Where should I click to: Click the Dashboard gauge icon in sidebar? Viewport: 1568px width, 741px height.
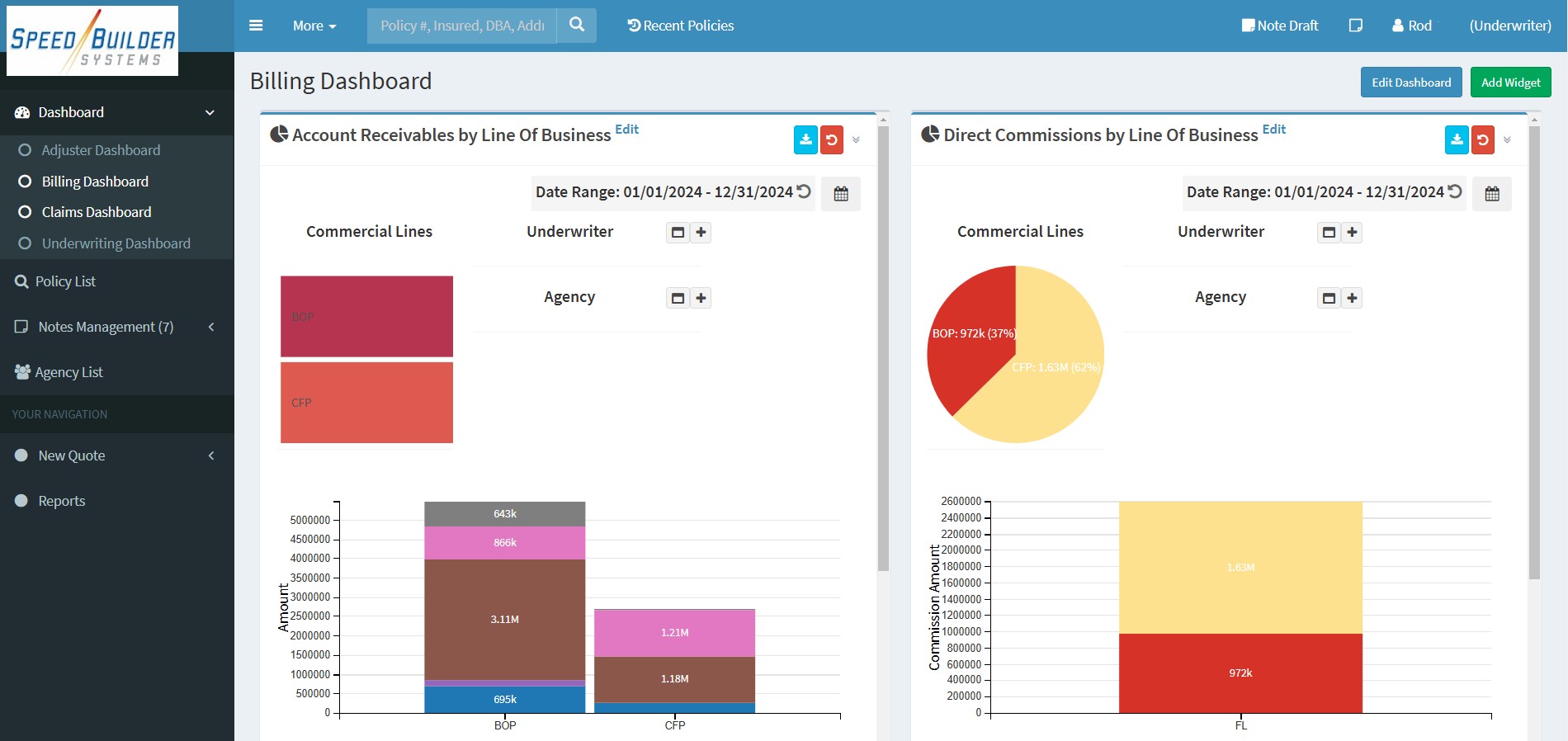[x=22, y=112]
